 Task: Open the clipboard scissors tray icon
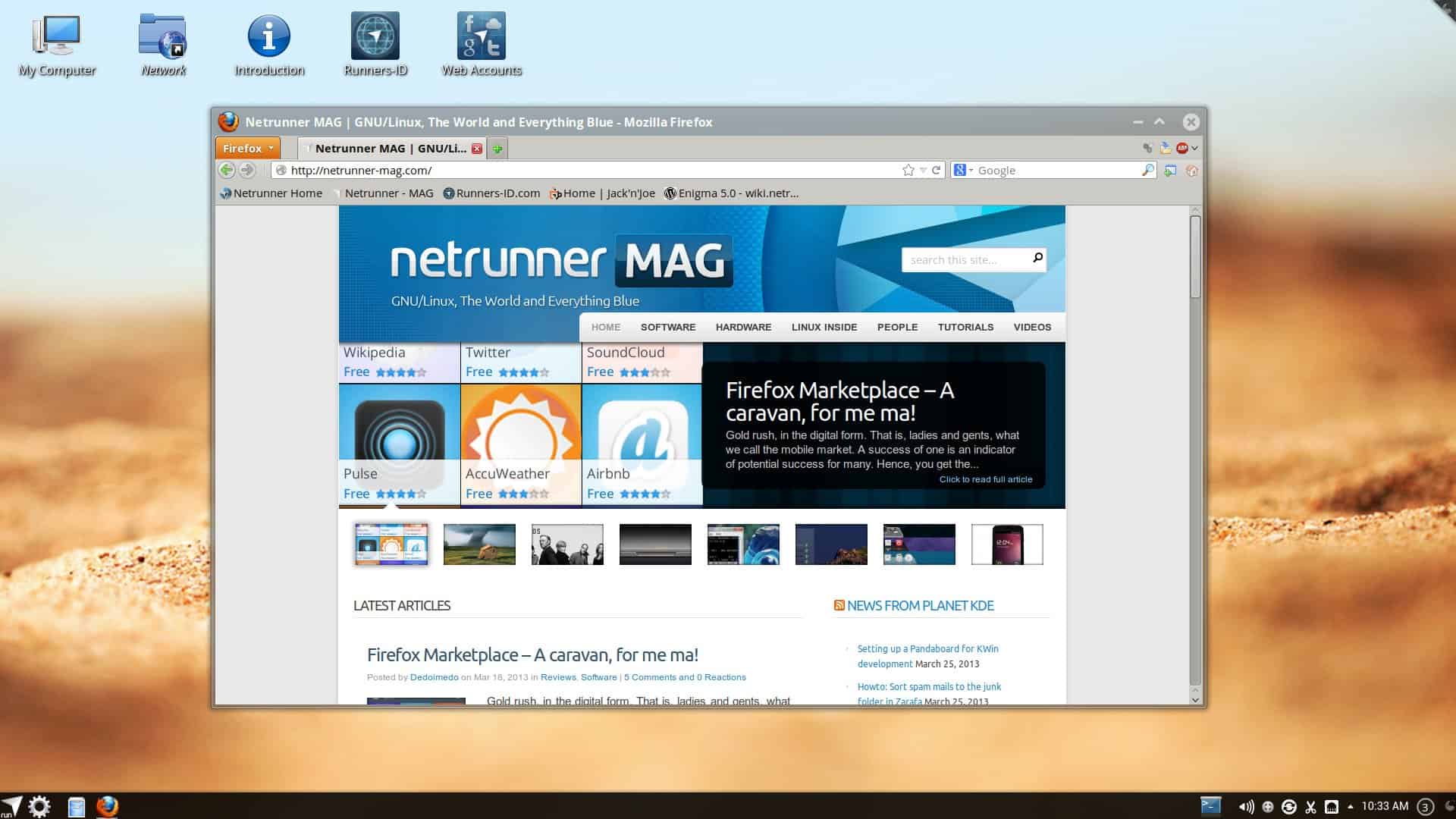tap(1310, 807)
